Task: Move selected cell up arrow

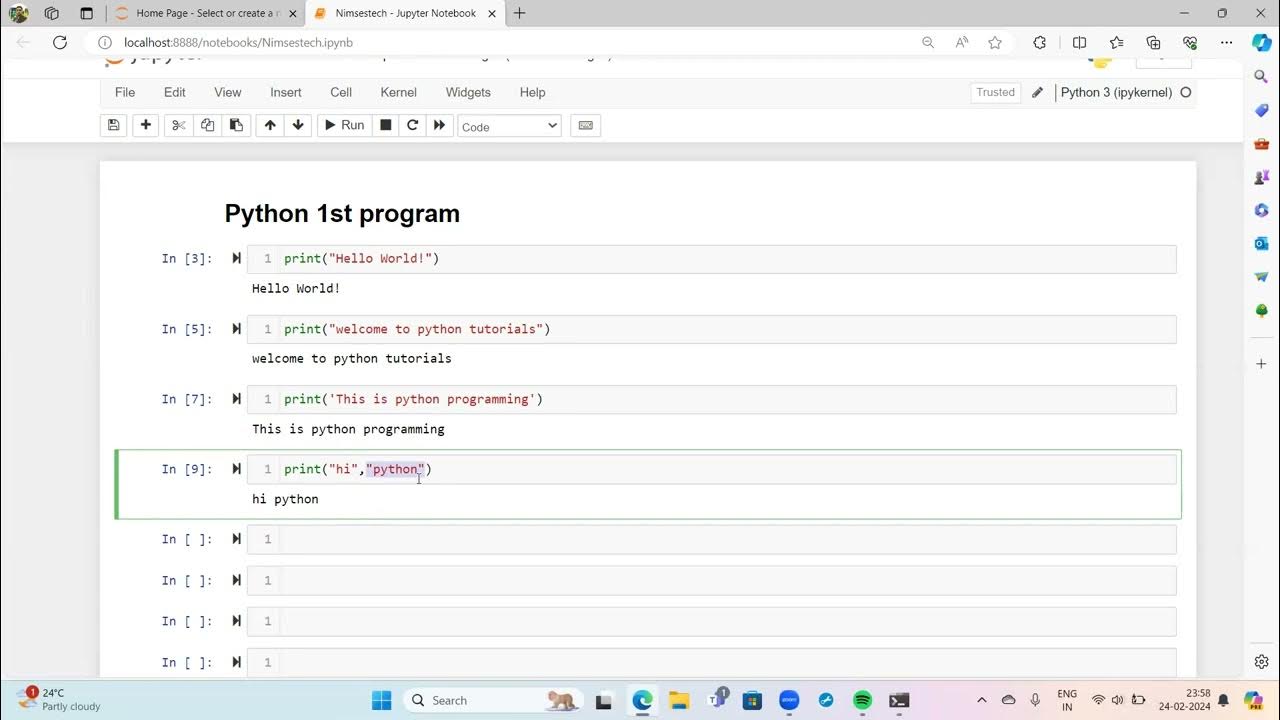Action: 270,125
